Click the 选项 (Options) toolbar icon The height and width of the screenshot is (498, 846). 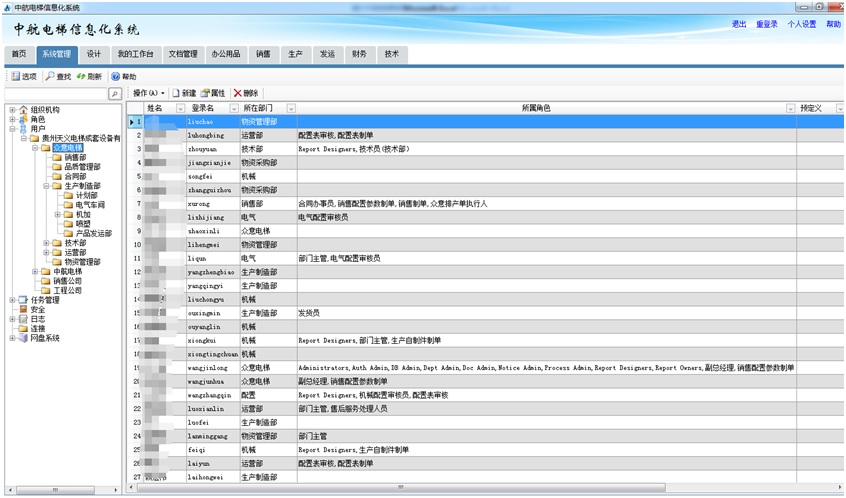pyautogui.click(x=16, y=76)
